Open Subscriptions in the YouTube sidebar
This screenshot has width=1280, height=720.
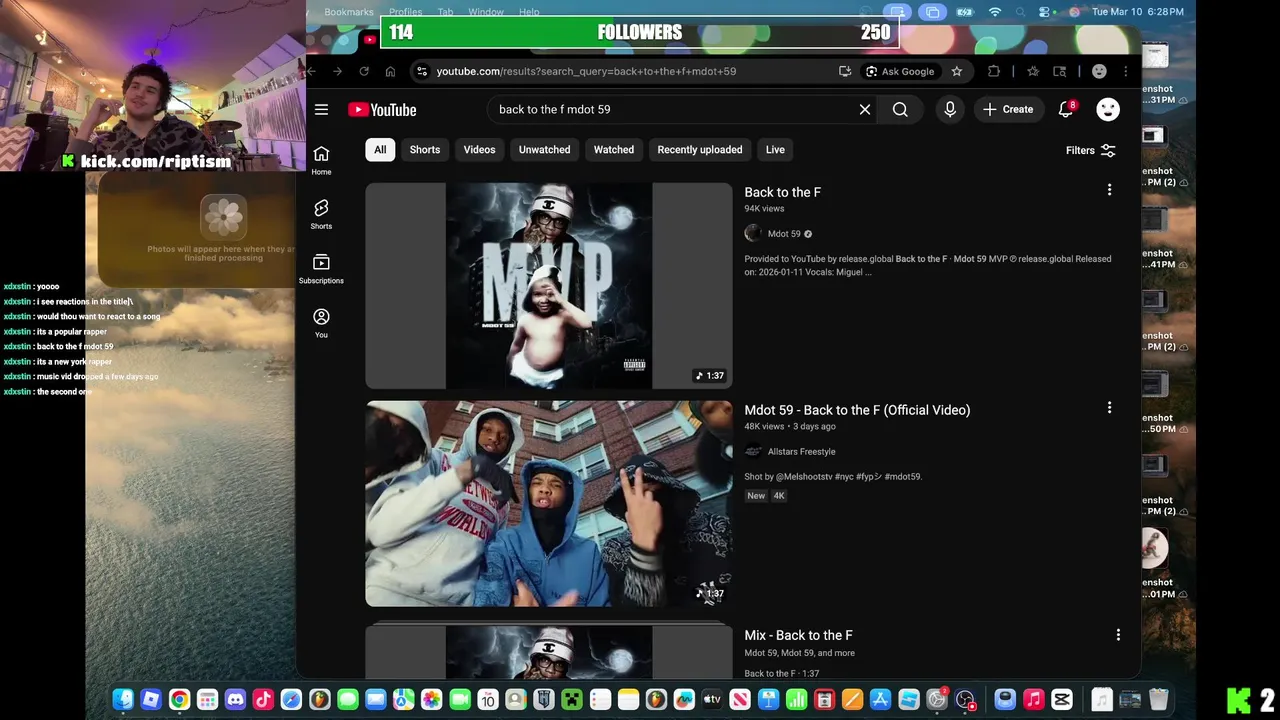pos(321,268)
